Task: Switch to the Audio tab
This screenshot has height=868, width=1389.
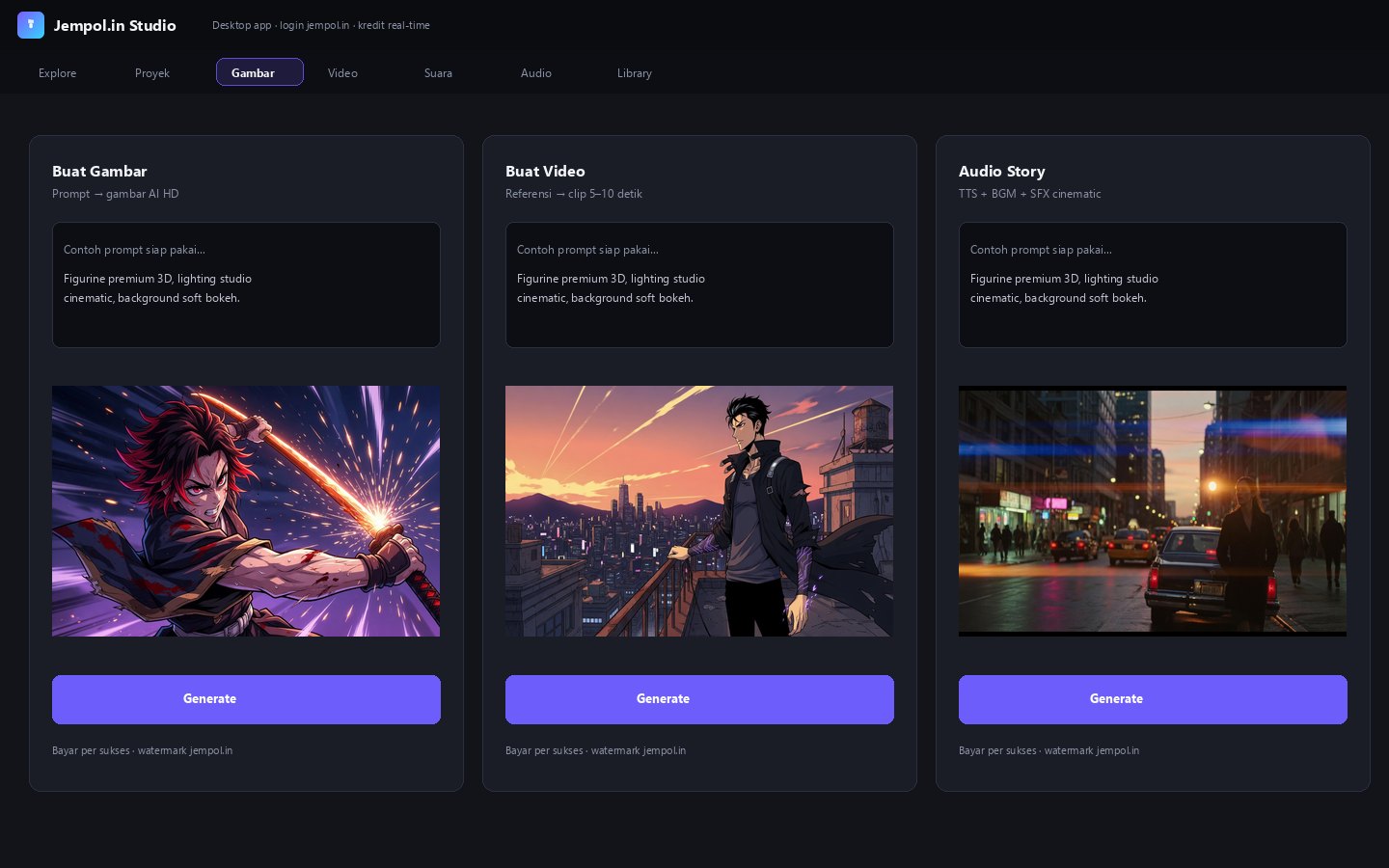Action: (x=536, y=73)
